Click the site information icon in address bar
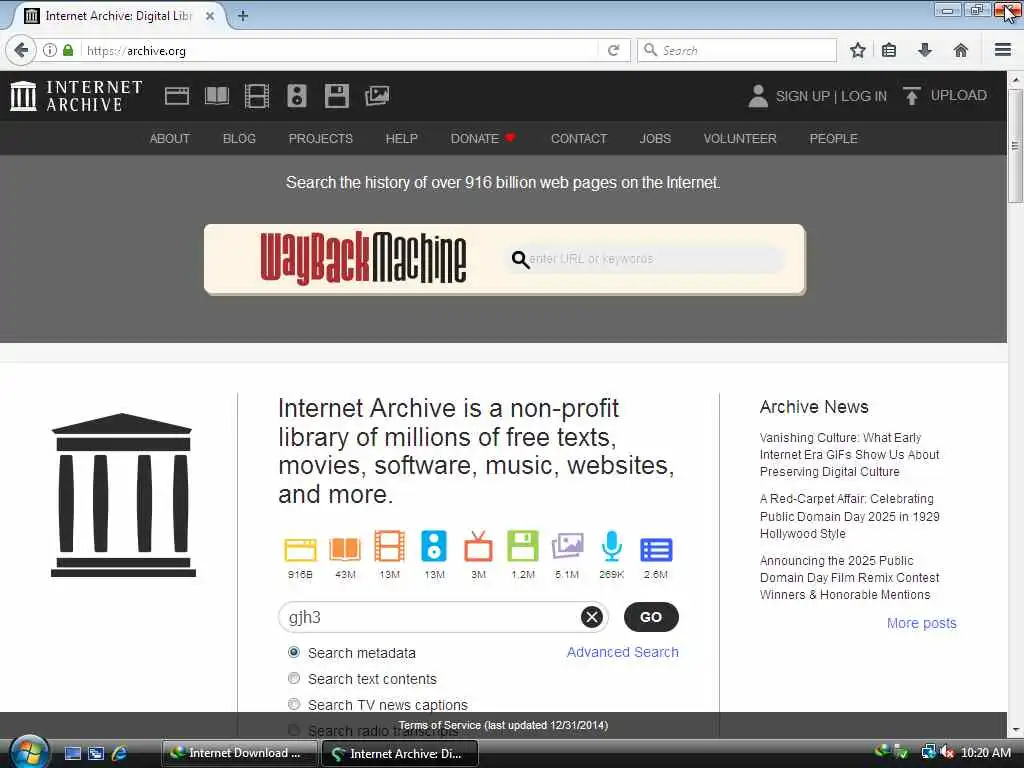The width and height of the screenshot is (1024, 768). [50, 50]
